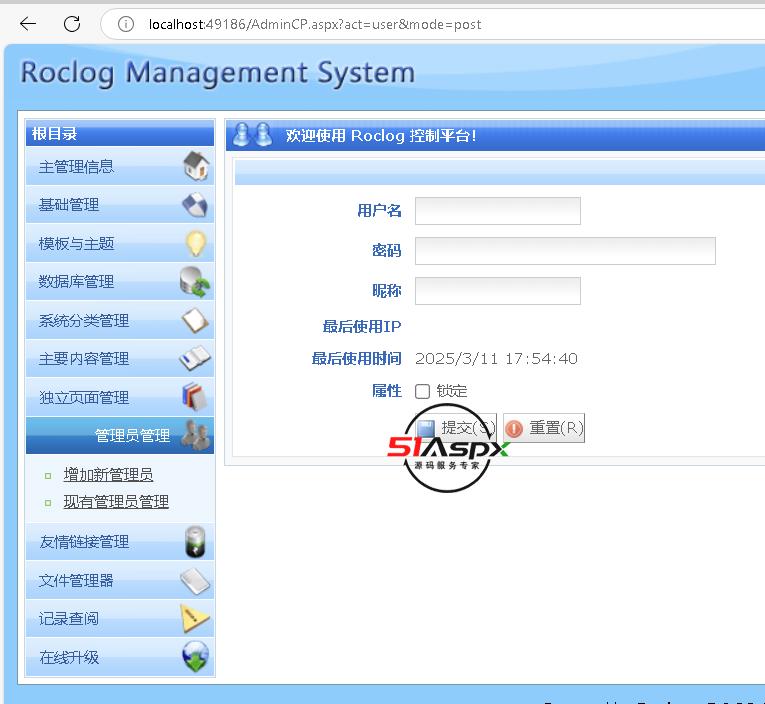
Task: Expand the 文件管理器 section
Action: click(x=120, y=580)
